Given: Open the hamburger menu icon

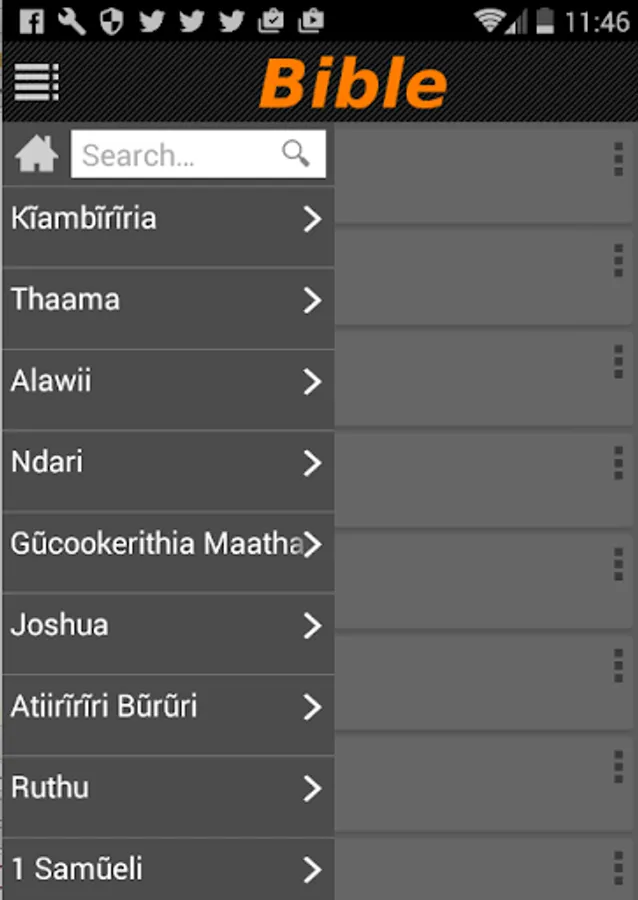Looking at the screenshot, I should click(37, 81).
